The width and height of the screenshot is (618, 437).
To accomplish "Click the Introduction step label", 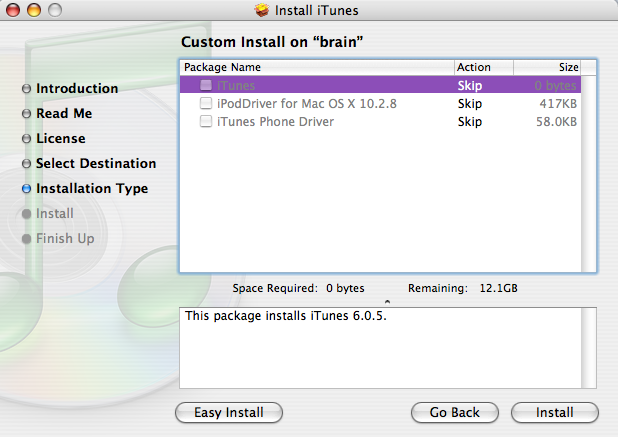I will [x=77, y=89].
